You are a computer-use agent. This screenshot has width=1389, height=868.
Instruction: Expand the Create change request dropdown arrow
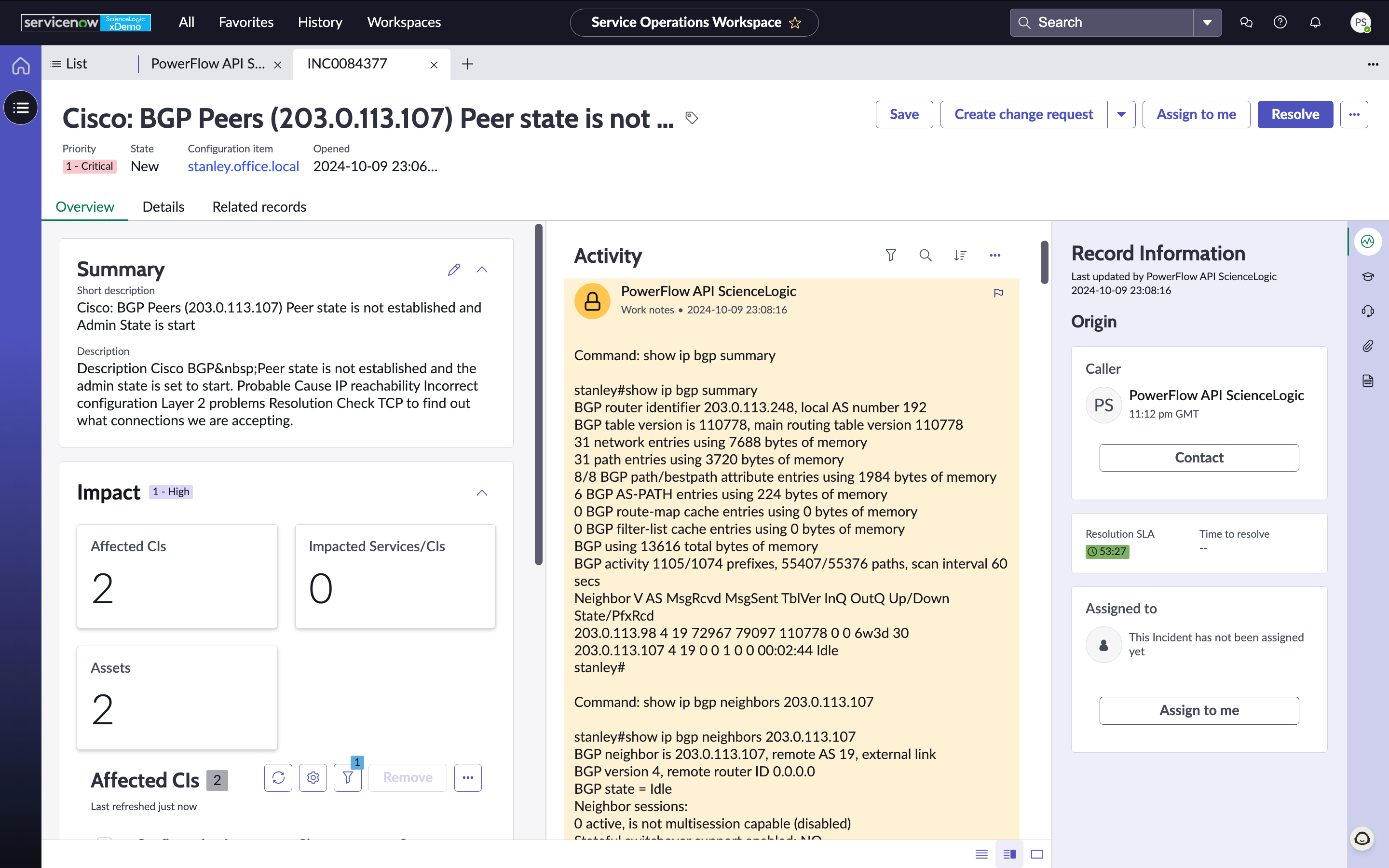[x=1121, y=114]
